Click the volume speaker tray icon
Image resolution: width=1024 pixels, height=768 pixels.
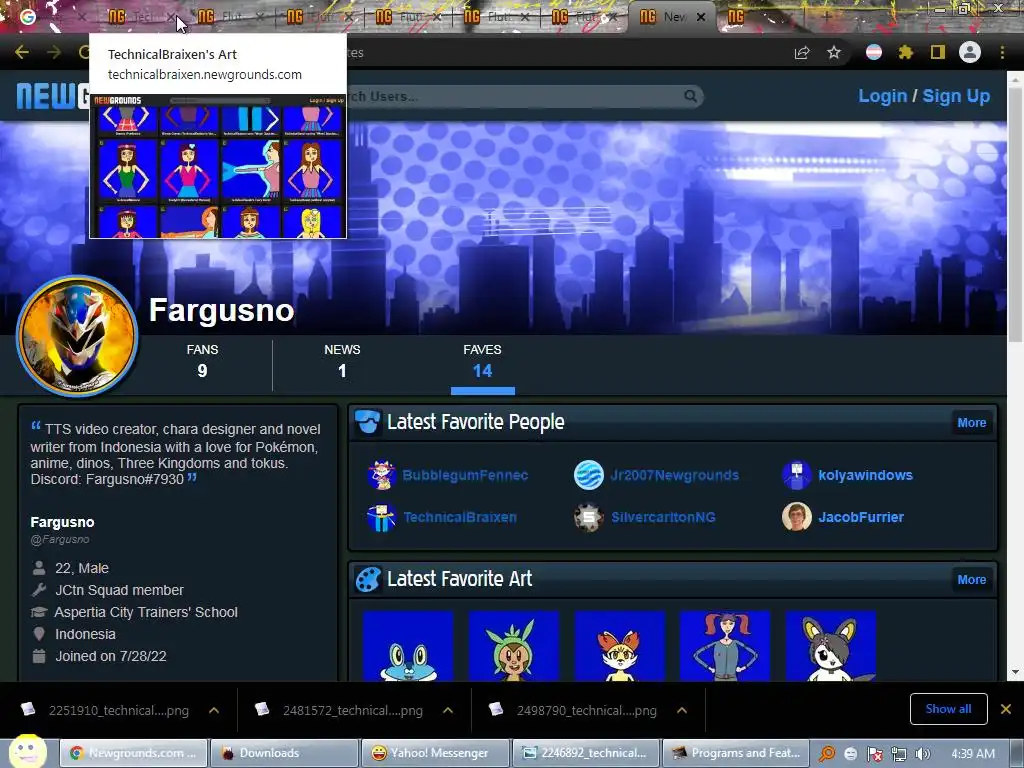tap(923, 754)
